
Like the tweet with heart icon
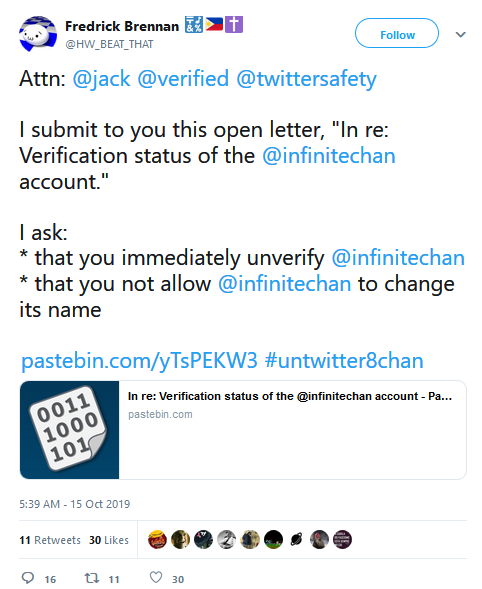tap(156, 577)
